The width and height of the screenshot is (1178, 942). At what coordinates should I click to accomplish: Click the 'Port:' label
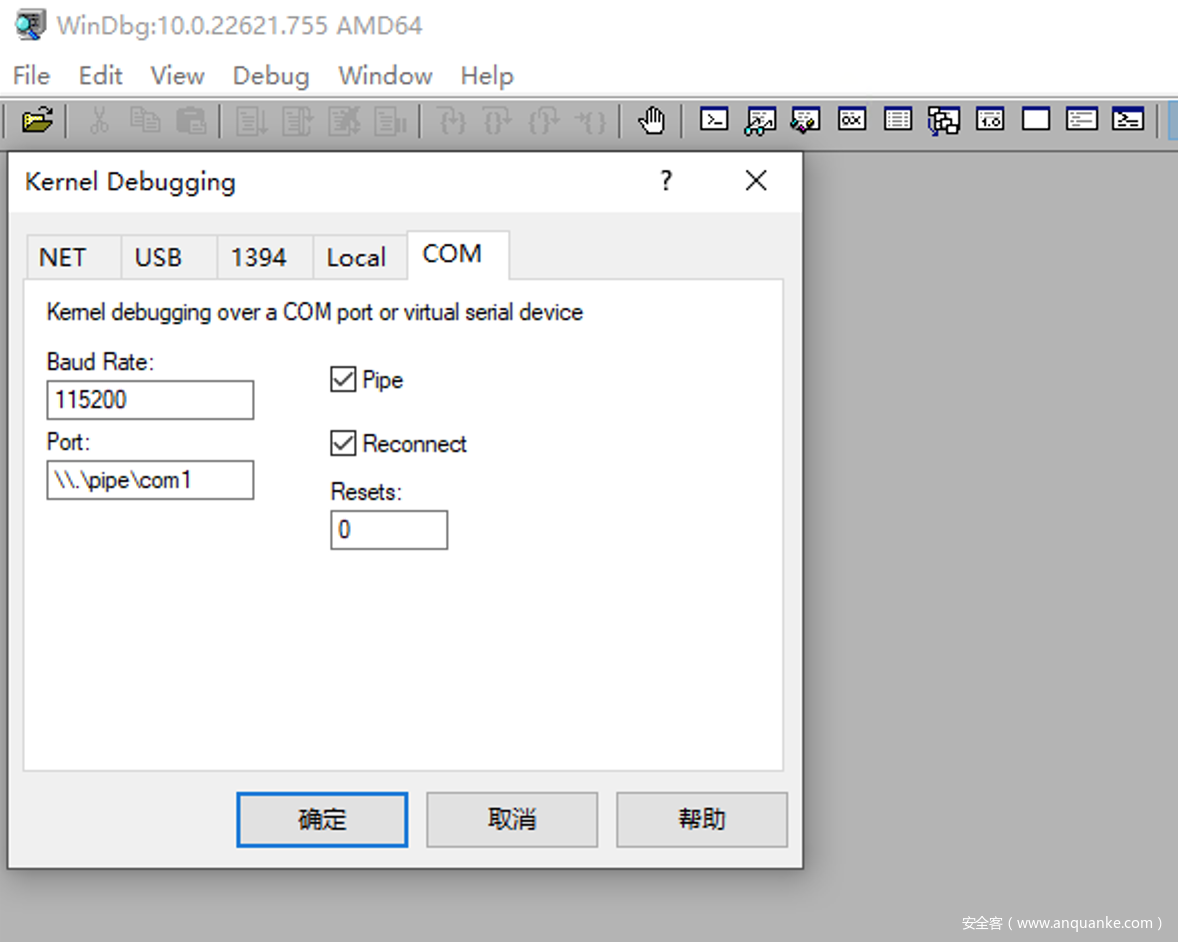[x=68, y=442]
